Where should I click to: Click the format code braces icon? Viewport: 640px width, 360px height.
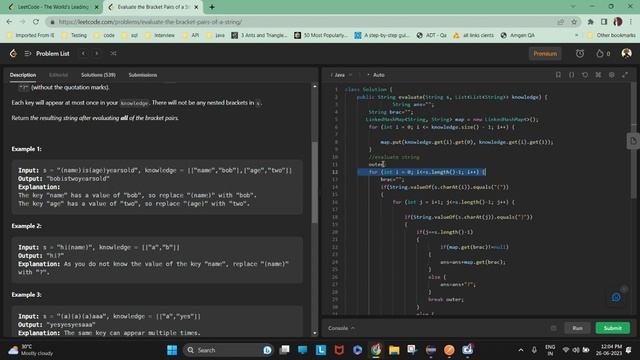571,75
